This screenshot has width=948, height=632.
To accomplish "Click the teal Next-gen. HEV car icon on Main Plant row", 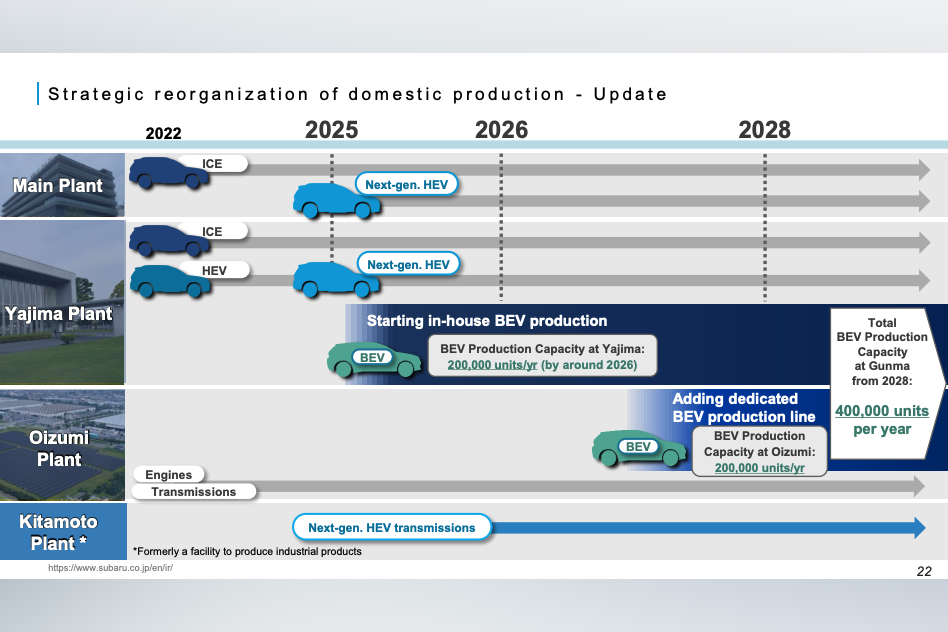I will [335, 200].
